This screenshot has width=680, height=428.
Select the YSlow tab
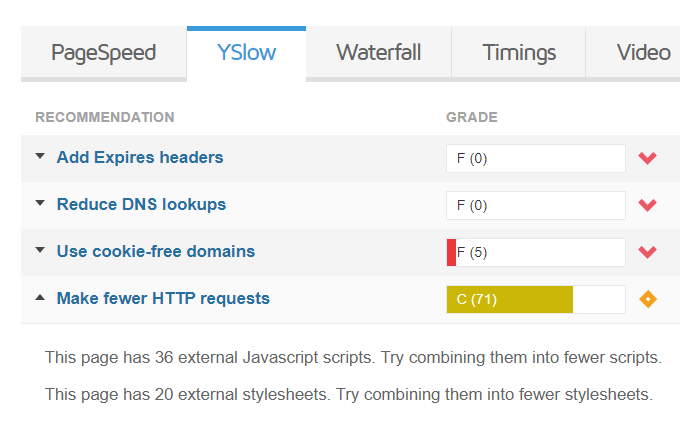(x=246, y=52)
